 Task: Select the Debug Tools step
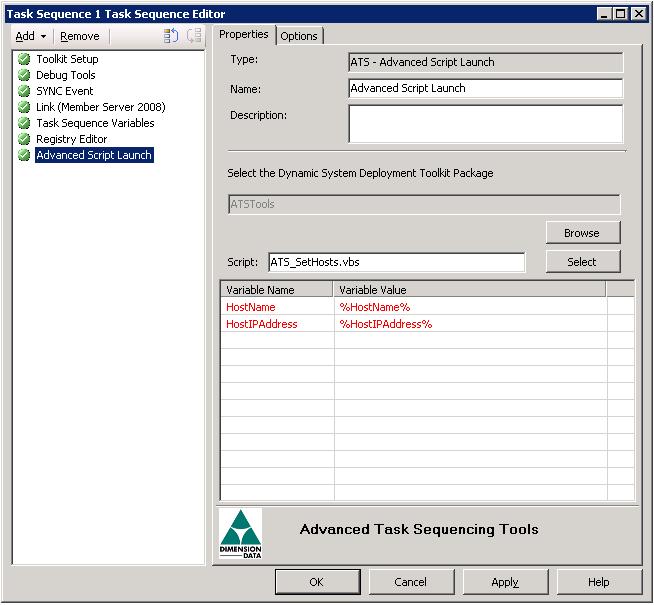tap(65, 75)
